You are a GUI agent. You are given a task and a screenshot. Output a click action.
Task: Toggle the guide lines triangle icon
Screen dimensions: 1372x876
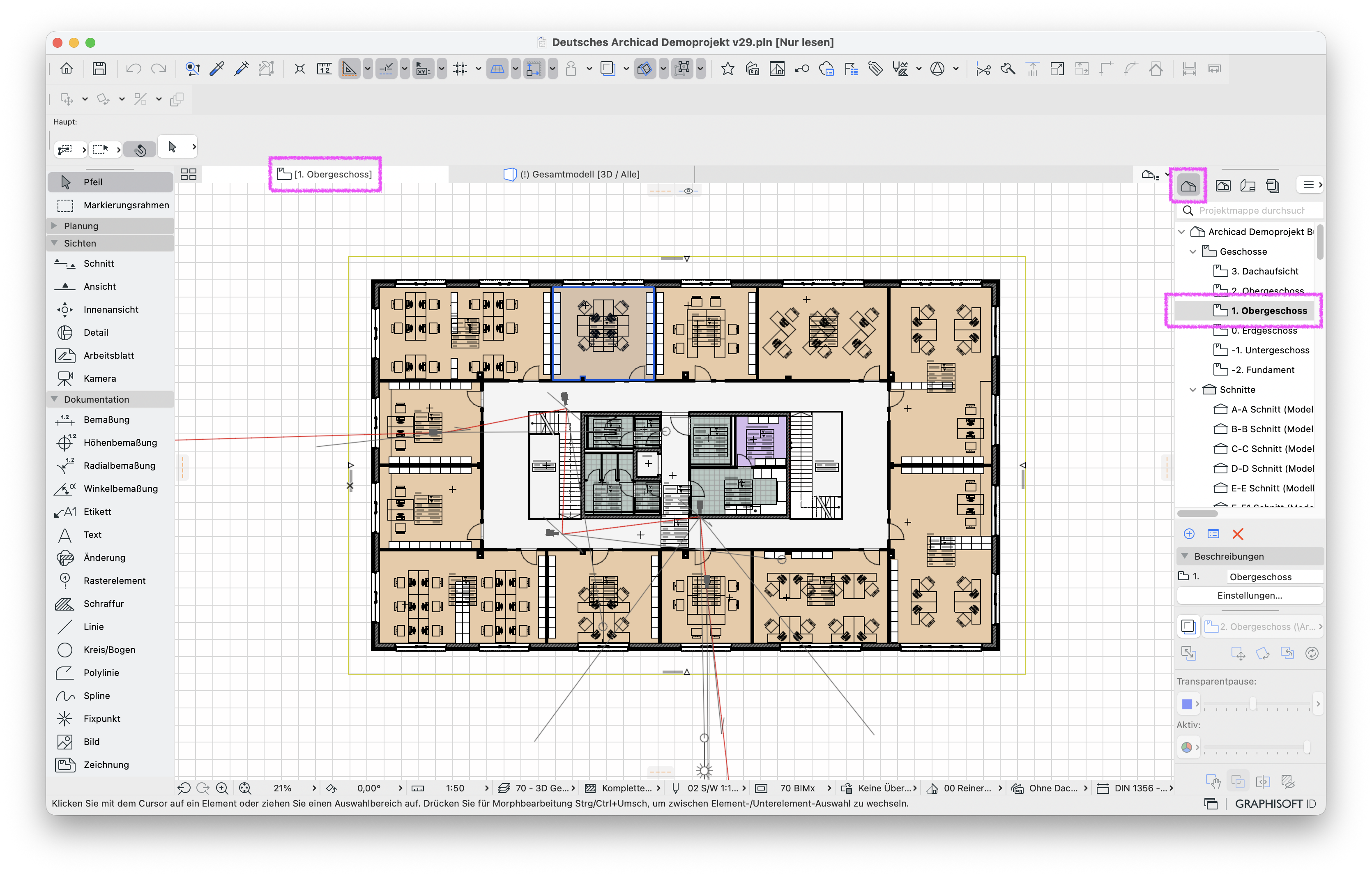point(349,69)
